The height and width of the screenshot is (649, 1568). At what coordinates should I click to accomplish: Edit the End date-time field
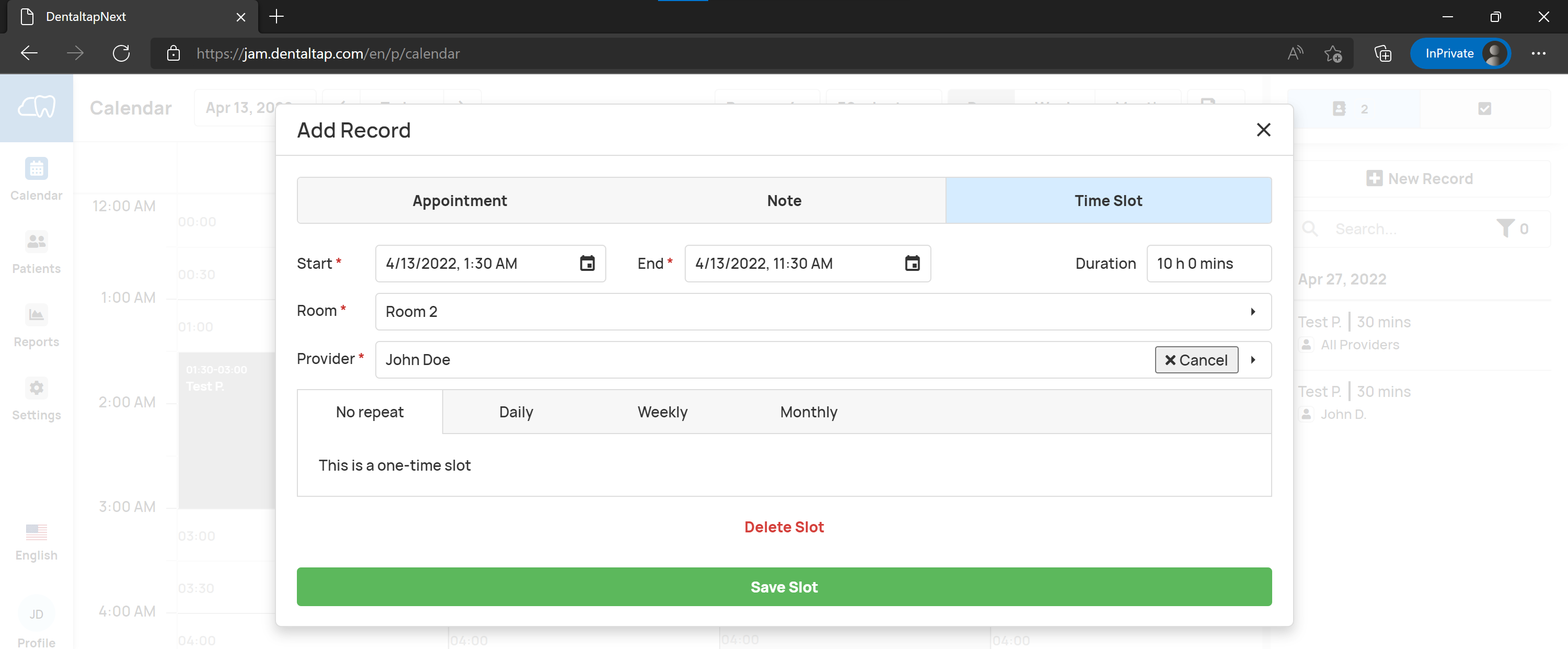click(x=807, y=264)
